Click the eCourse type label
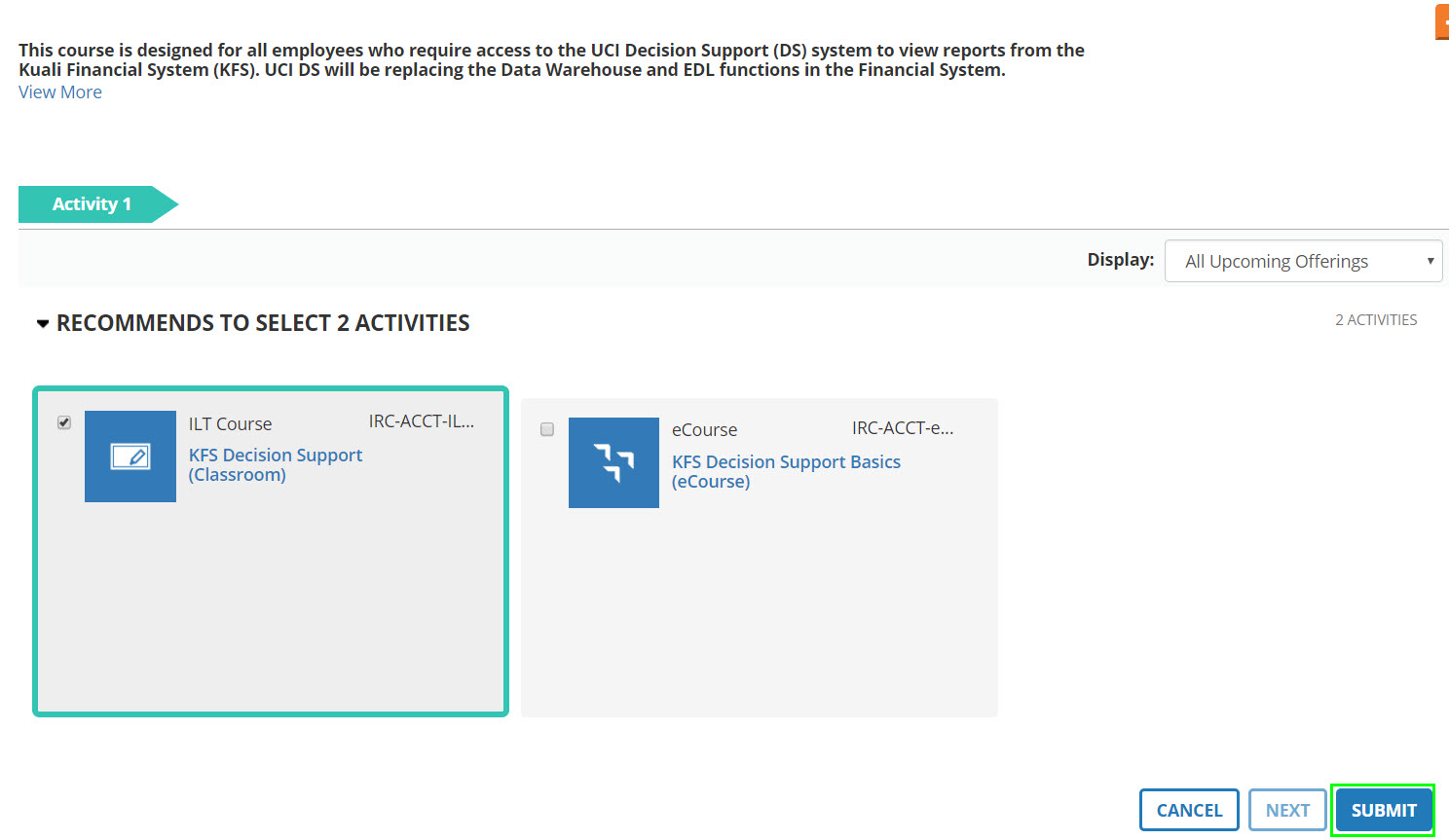This screenshot has width=1449, height=840. pyautogui.click(x=704, y=430)
